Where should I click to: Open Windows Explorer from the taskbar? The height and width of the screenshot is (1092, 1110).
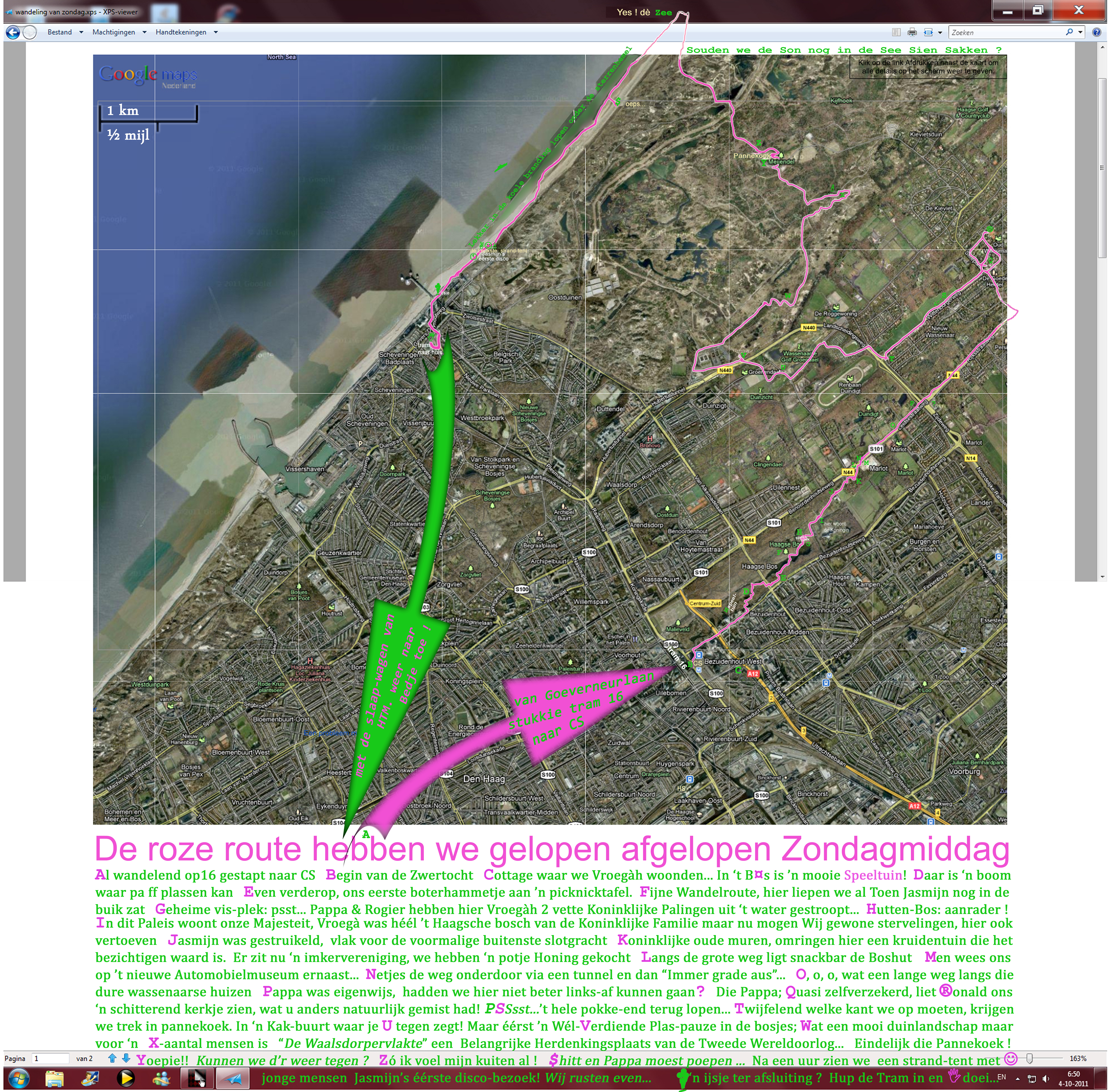tap(55, 1079)
